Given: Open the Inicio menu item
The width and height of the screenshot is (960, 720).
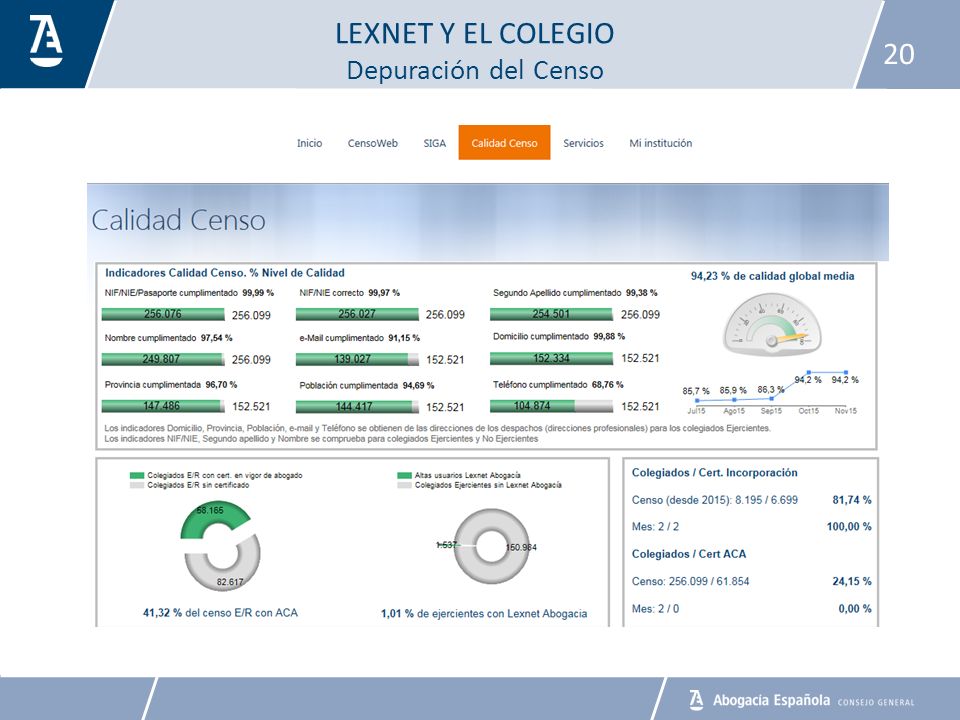Looking at the screenshot, I should [x=309, y=143].
